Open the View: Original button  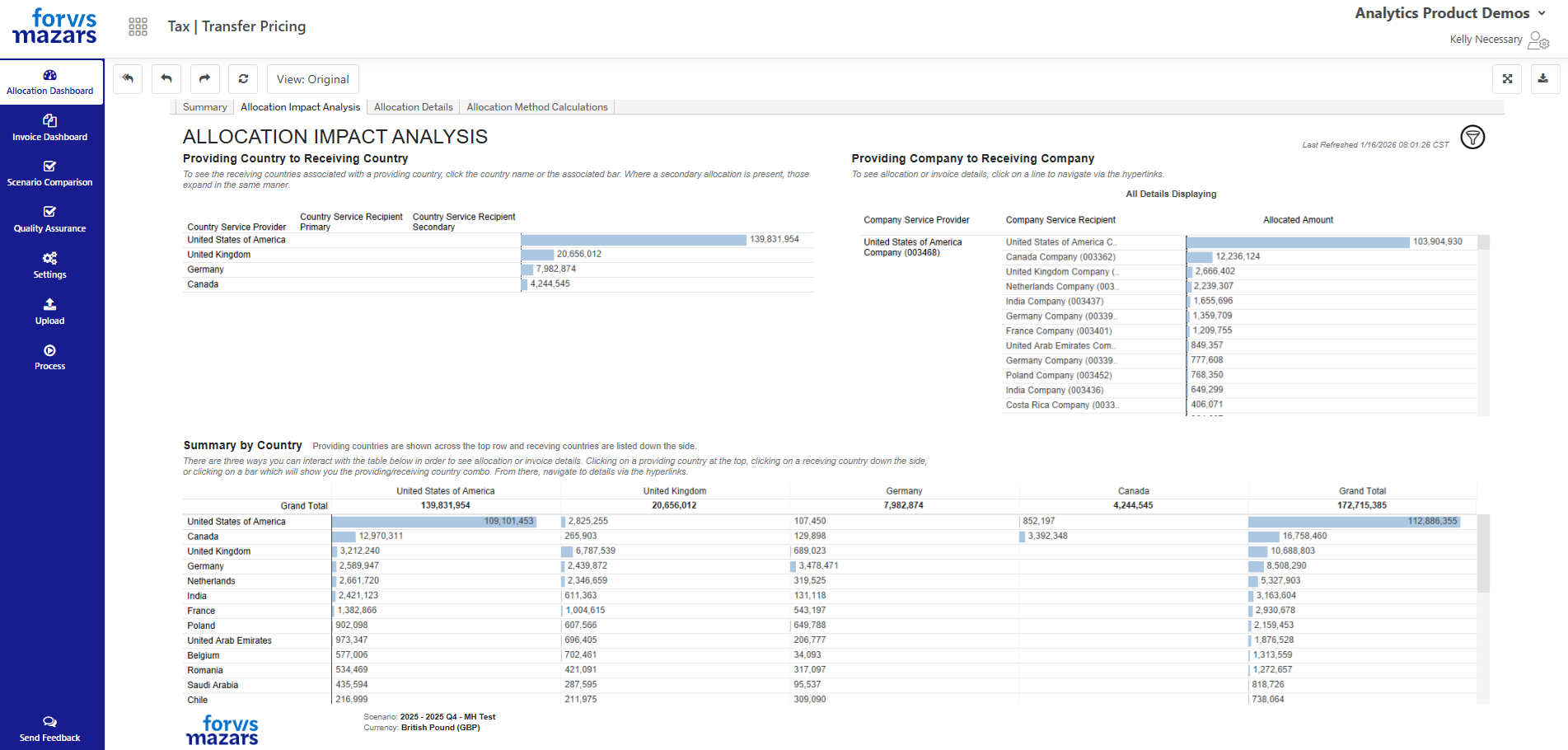pos(313,79)
